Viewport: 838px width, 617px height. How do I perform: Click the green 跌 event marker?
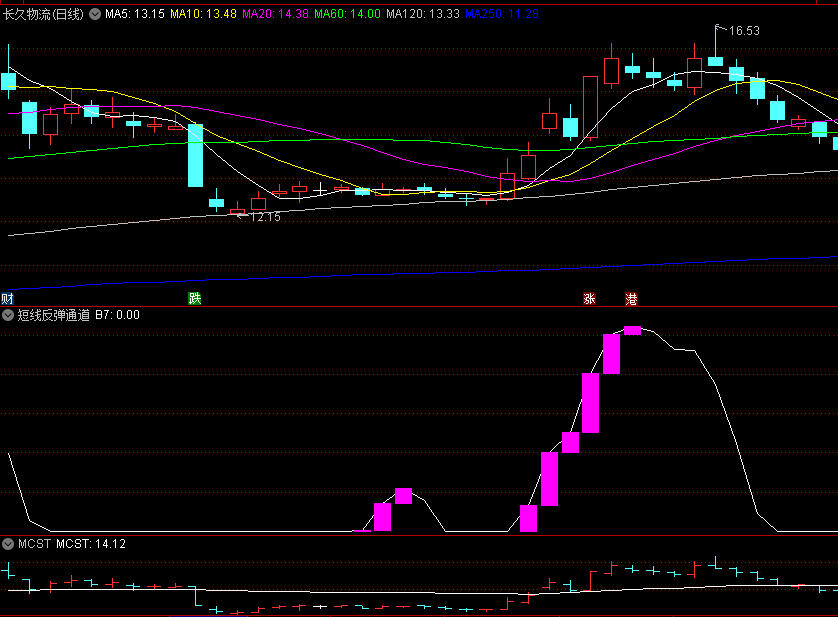pos(195,298)
